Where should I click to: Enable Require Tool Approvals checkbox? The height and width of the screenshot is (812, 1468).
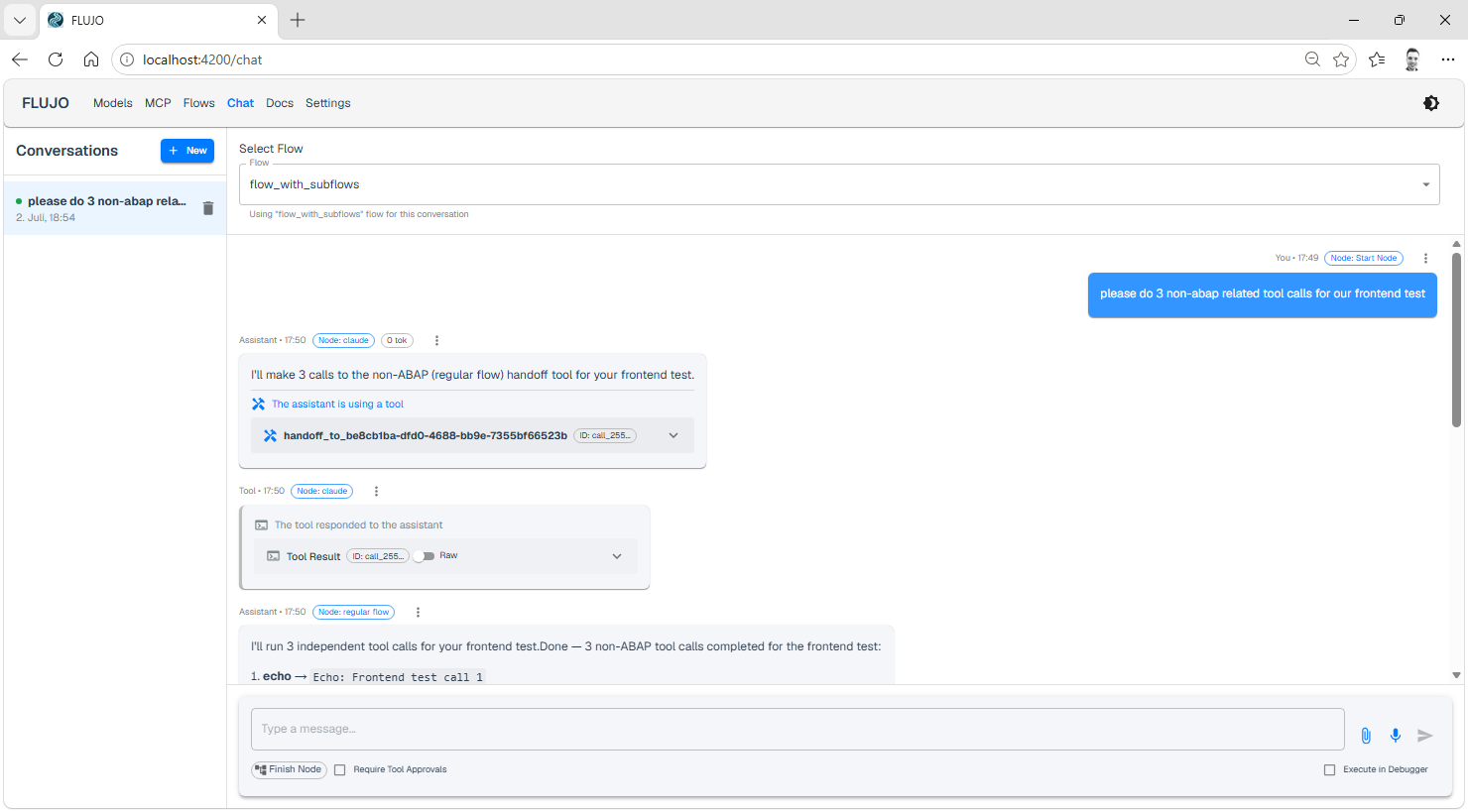coord(340,769)
